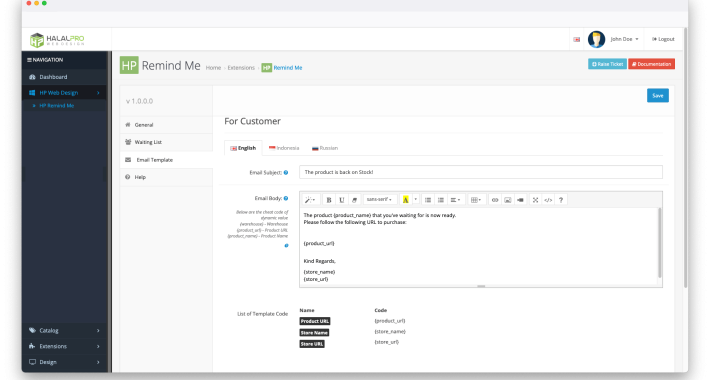Open the sans-serif font family dropdown
The width and height of the screenshot is (710, 380).
tap(379, 200)
